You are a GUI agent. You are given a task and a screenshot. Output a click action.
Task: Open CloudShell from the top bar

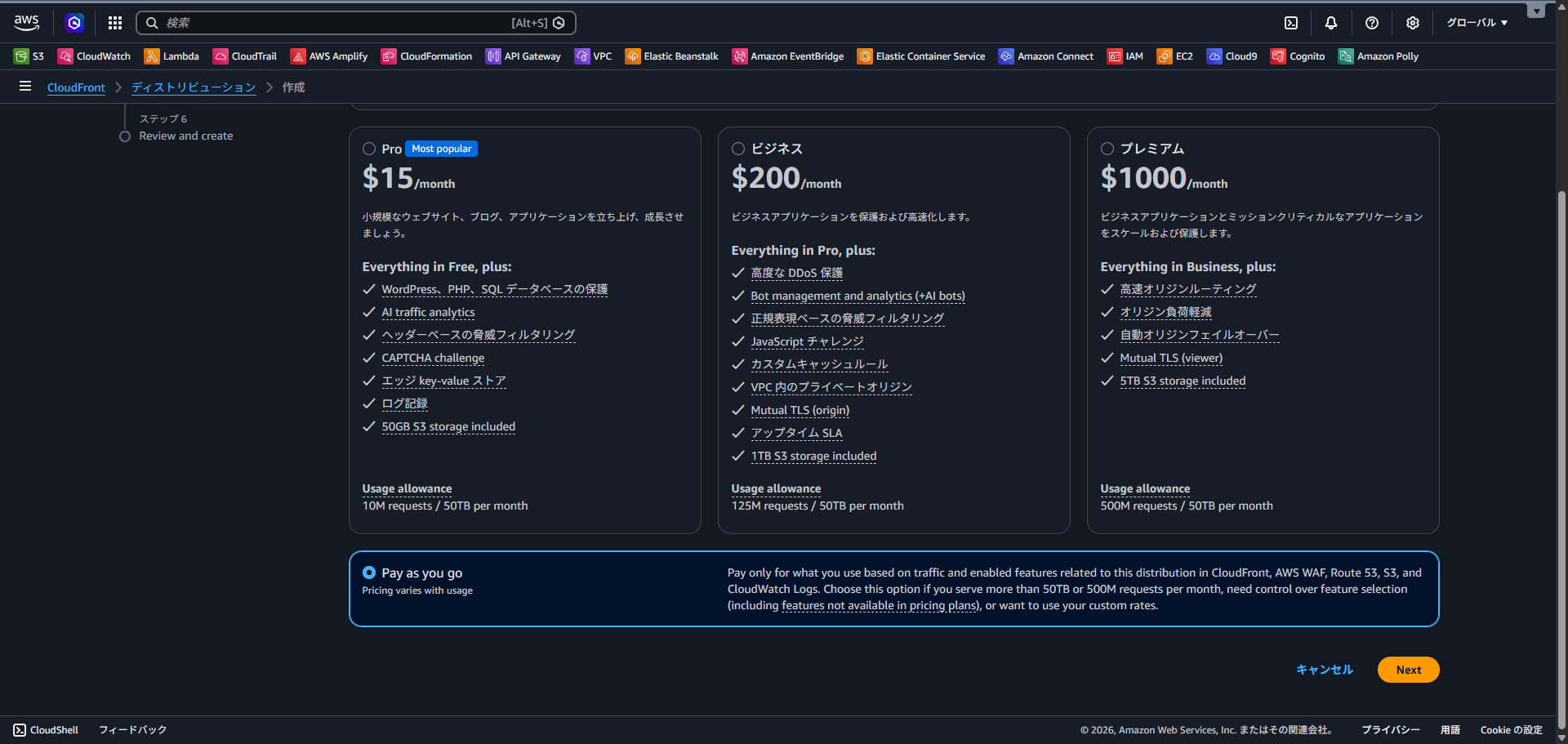1291,23
